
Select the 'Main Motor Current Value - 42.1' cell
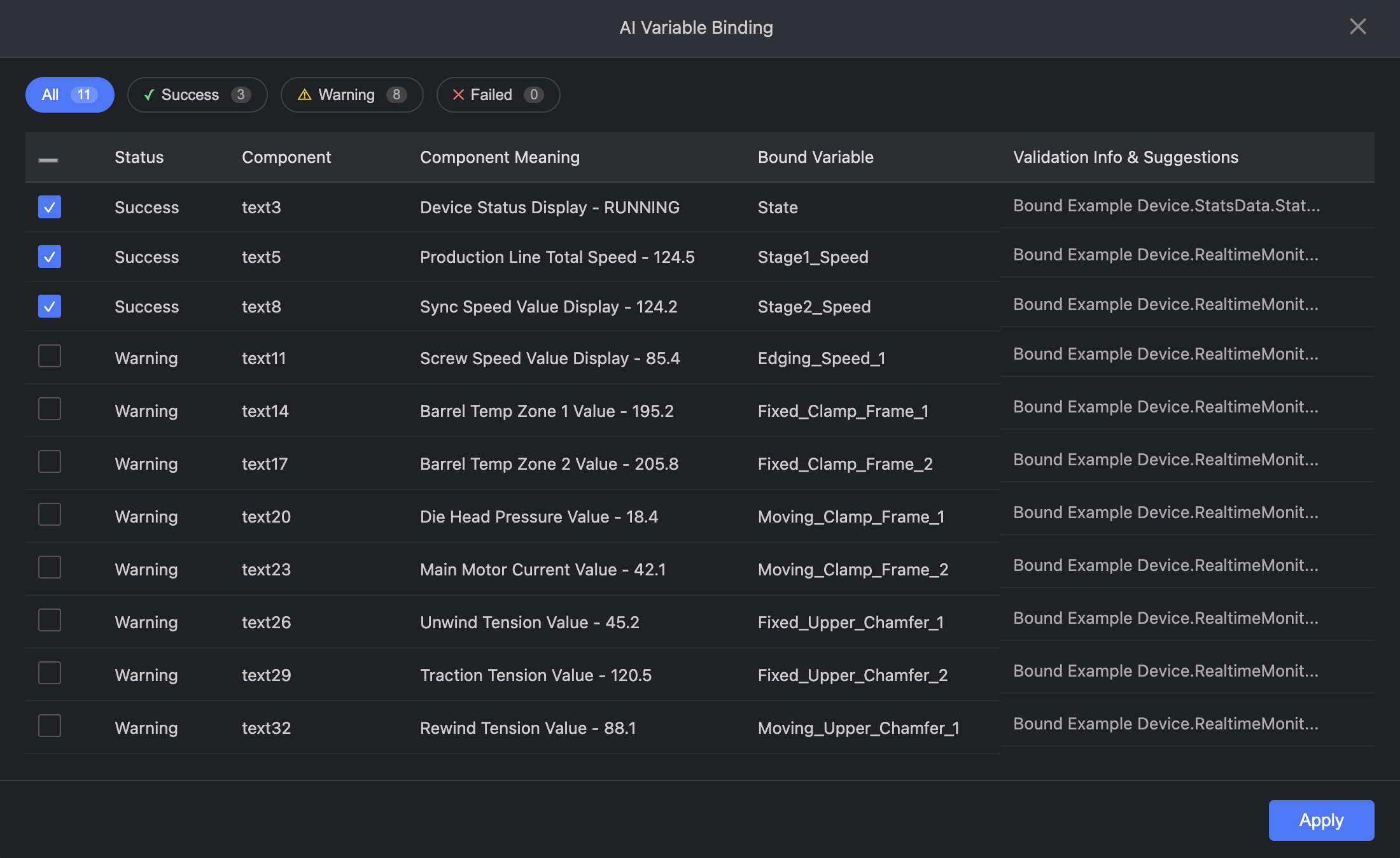[x=543, y=570]
